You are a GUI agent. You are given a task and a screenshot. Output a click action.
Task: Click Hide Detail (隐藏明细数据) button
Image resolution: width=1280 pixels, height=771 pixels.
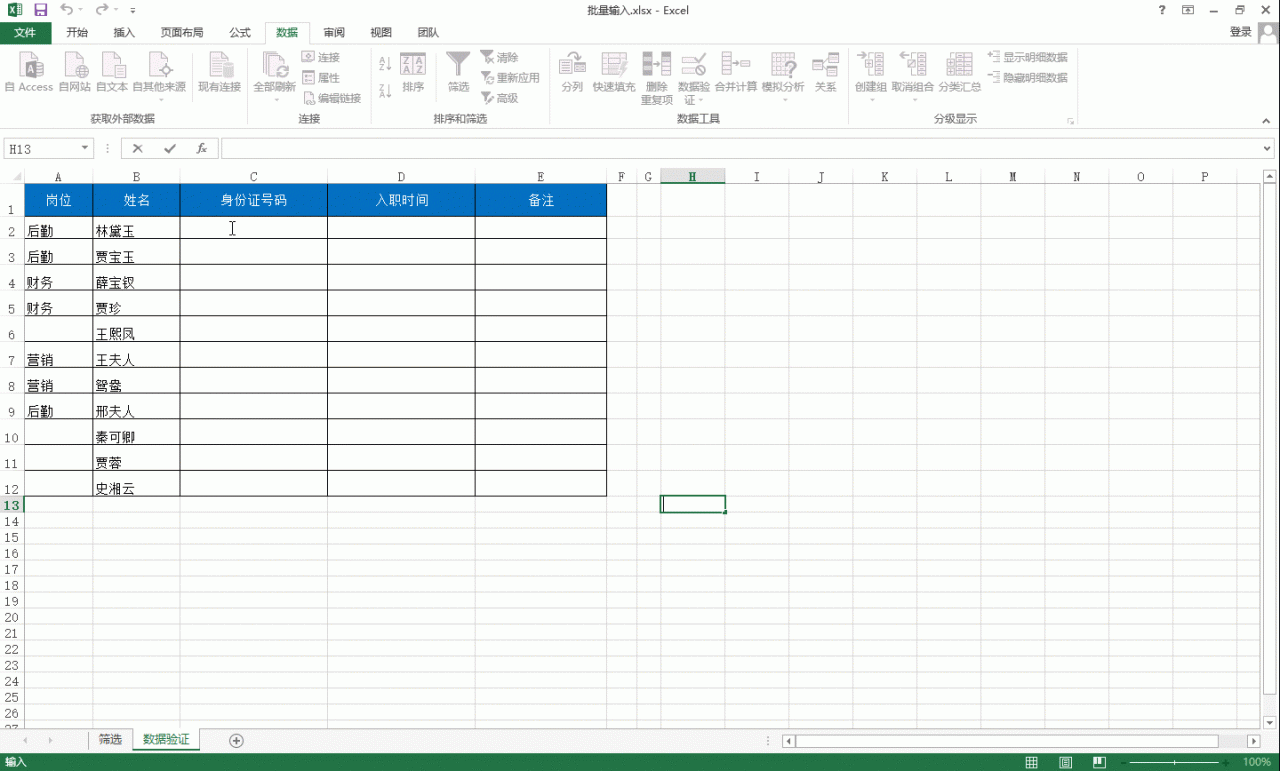pyautogui.click(x=1027, y=77)
